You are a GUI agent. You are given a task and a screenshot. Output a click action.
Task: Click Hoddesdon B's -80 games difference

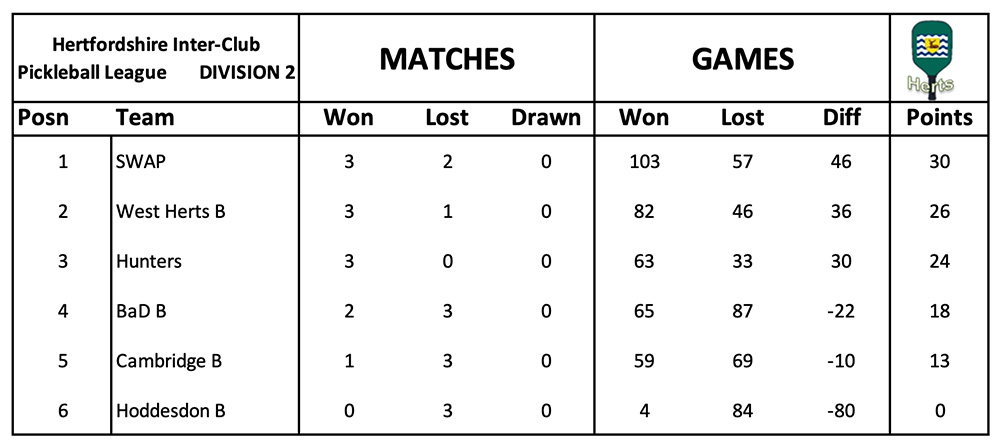click(x=841, y=411)
